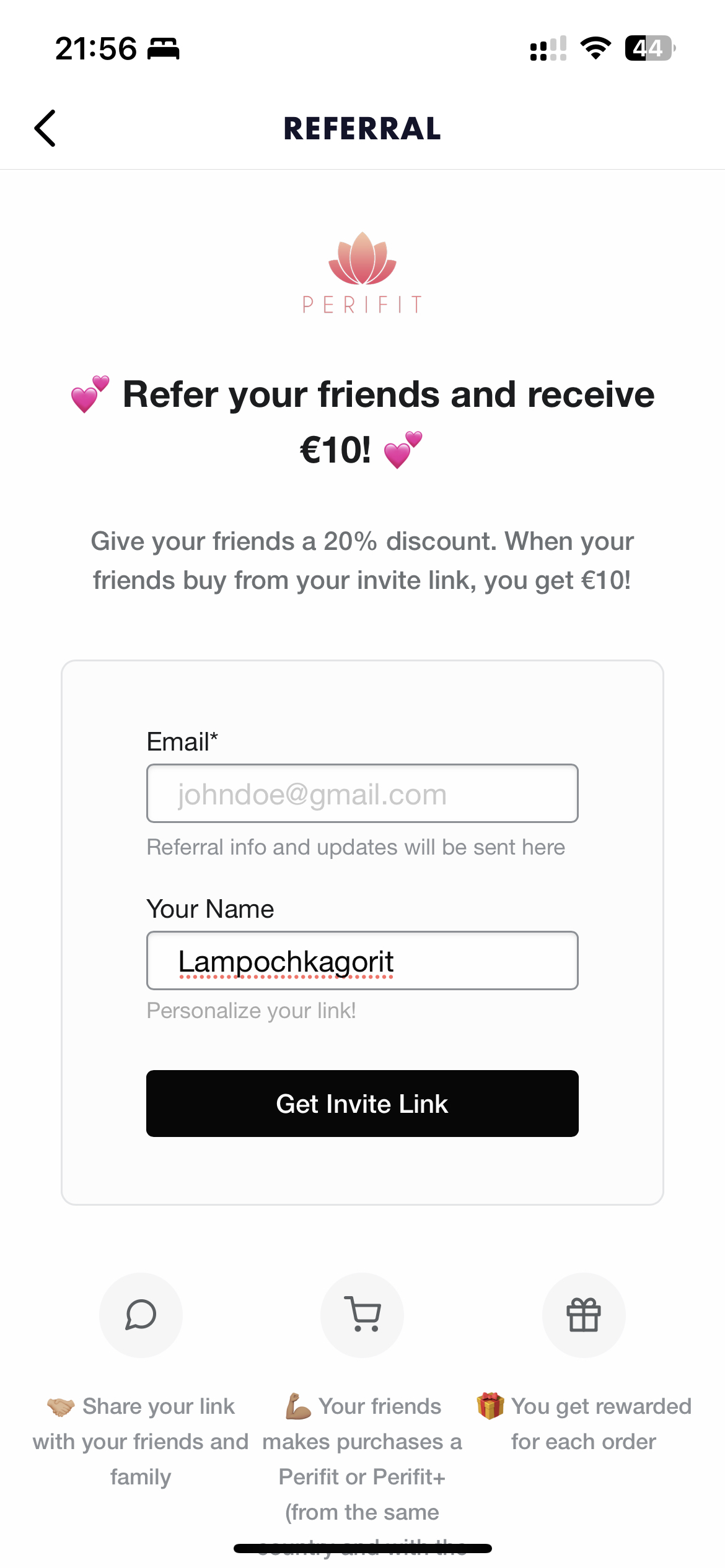Tap the status bar clock
Screen dimensions: 725x1568
point(96,48)
